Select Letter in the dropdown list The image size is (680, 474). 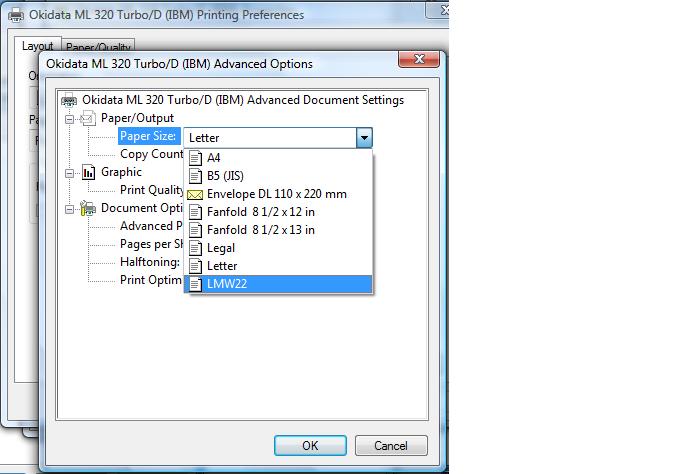click(x=222, y=266)
